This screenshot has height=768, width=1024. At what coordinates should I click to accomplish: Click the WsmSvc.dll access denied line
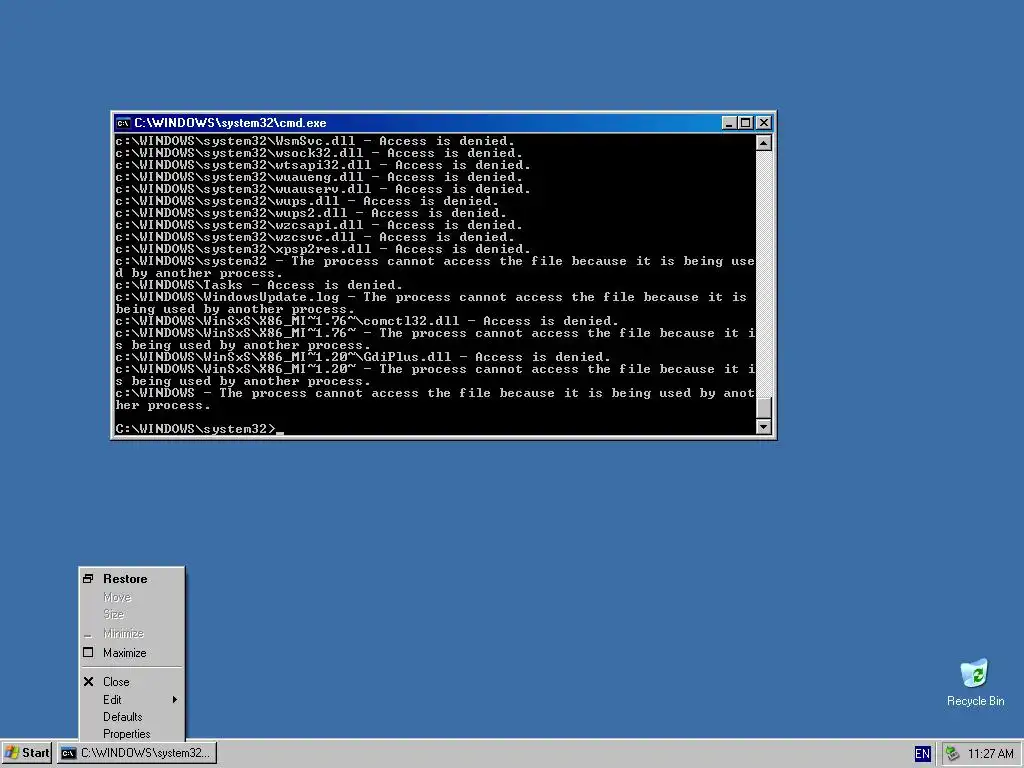[x=315, y=141]
